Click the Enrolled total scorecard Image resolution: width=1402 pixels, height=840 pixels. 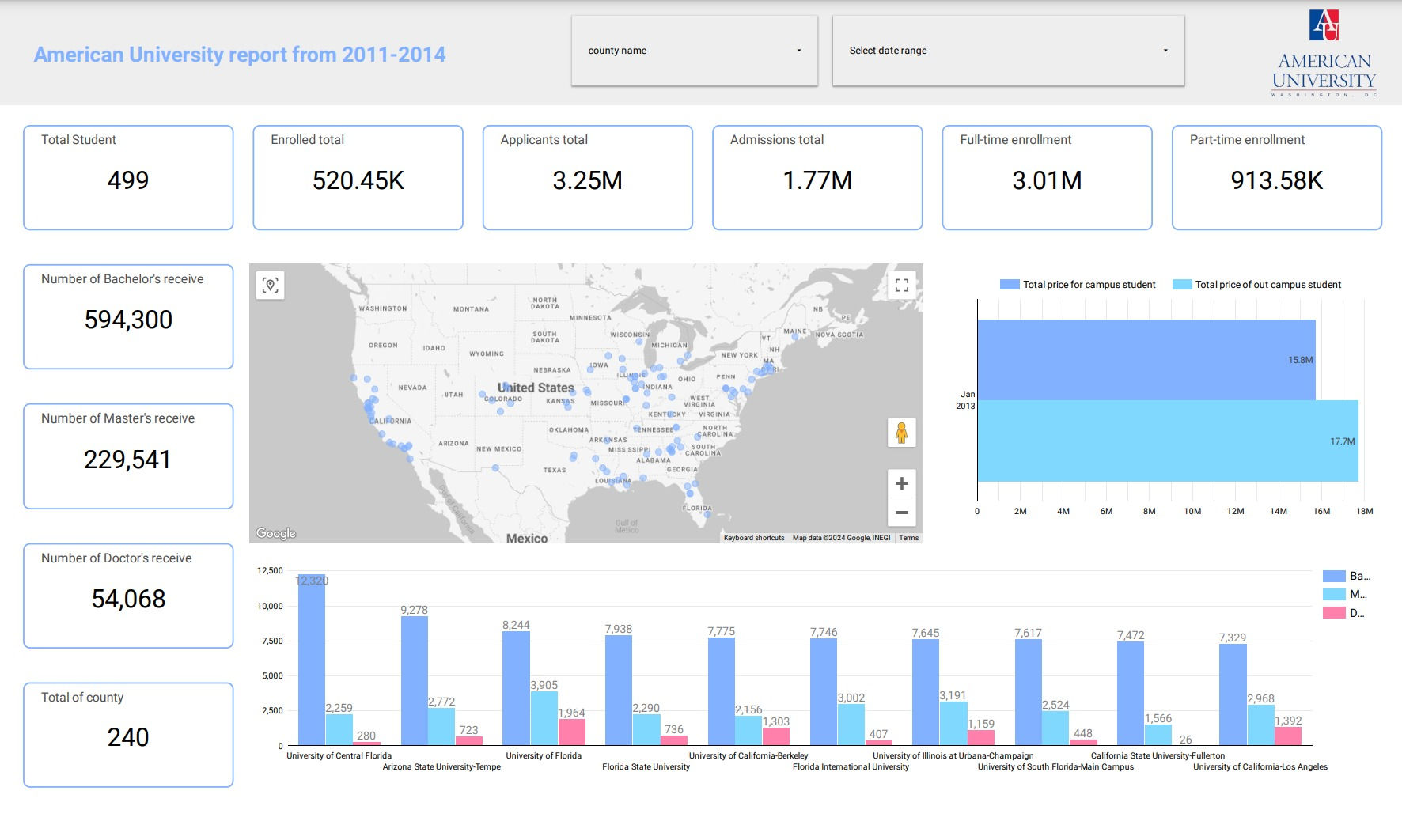(358, 178)
